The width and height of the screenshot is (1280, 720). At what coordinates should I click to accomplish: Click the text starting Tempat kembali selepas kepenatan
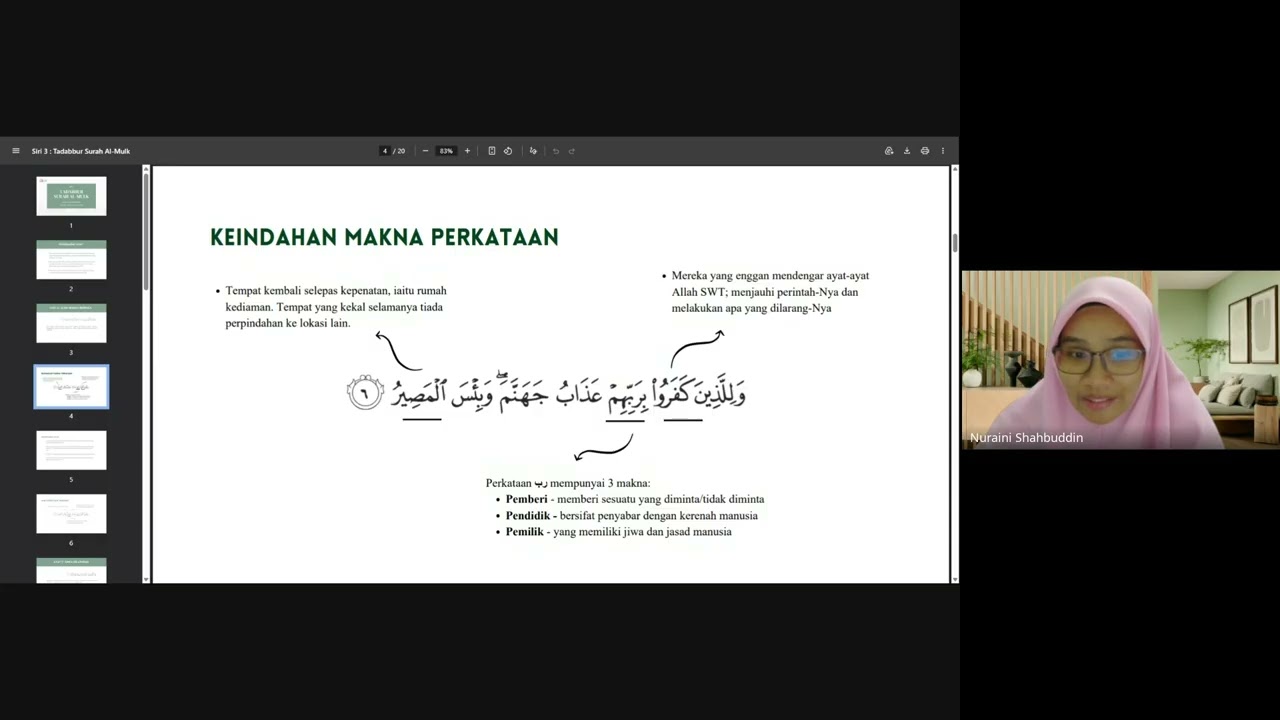[336, 307]
